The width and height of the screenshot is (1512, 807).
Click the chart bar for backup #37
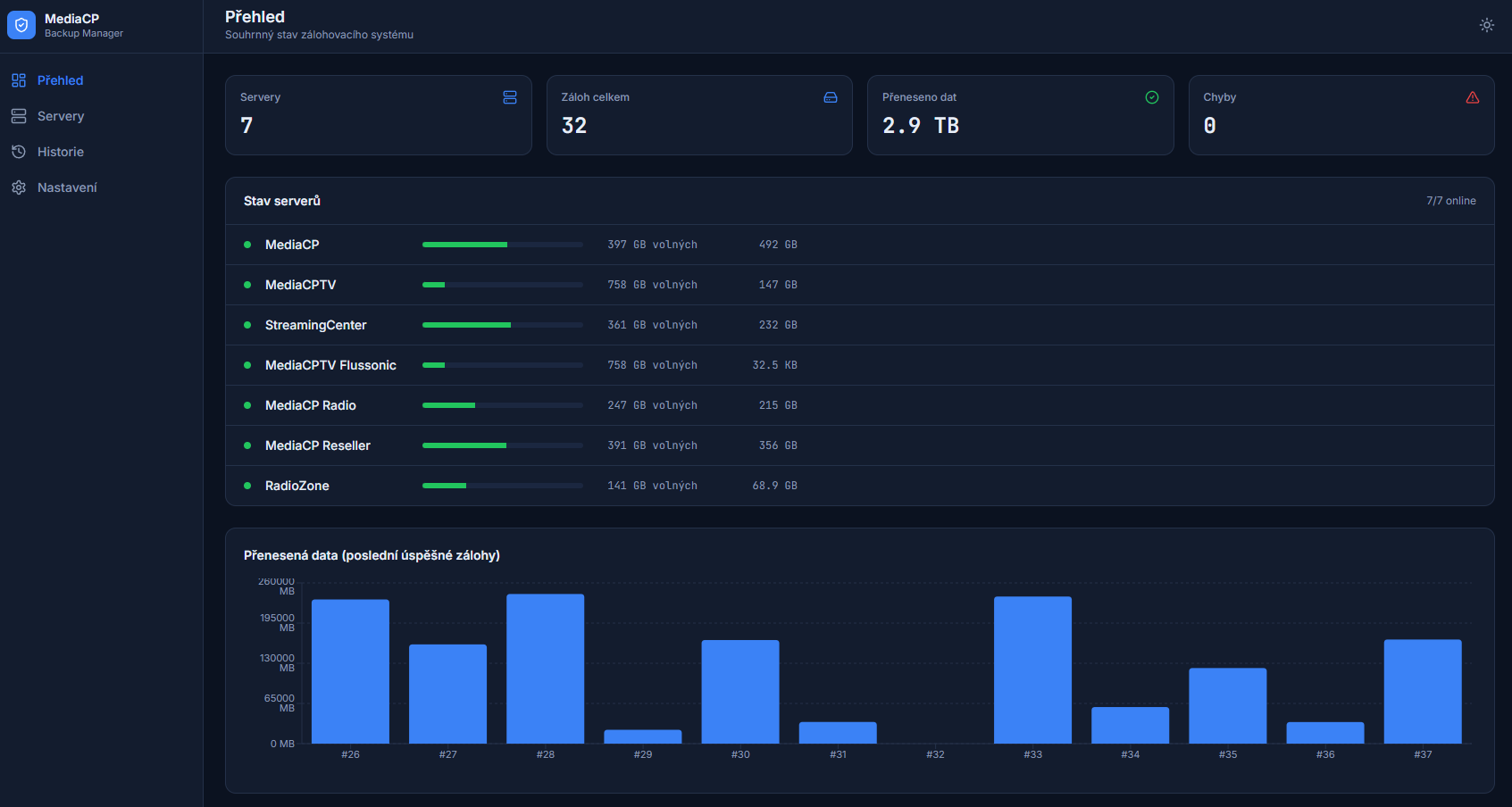1423,691
